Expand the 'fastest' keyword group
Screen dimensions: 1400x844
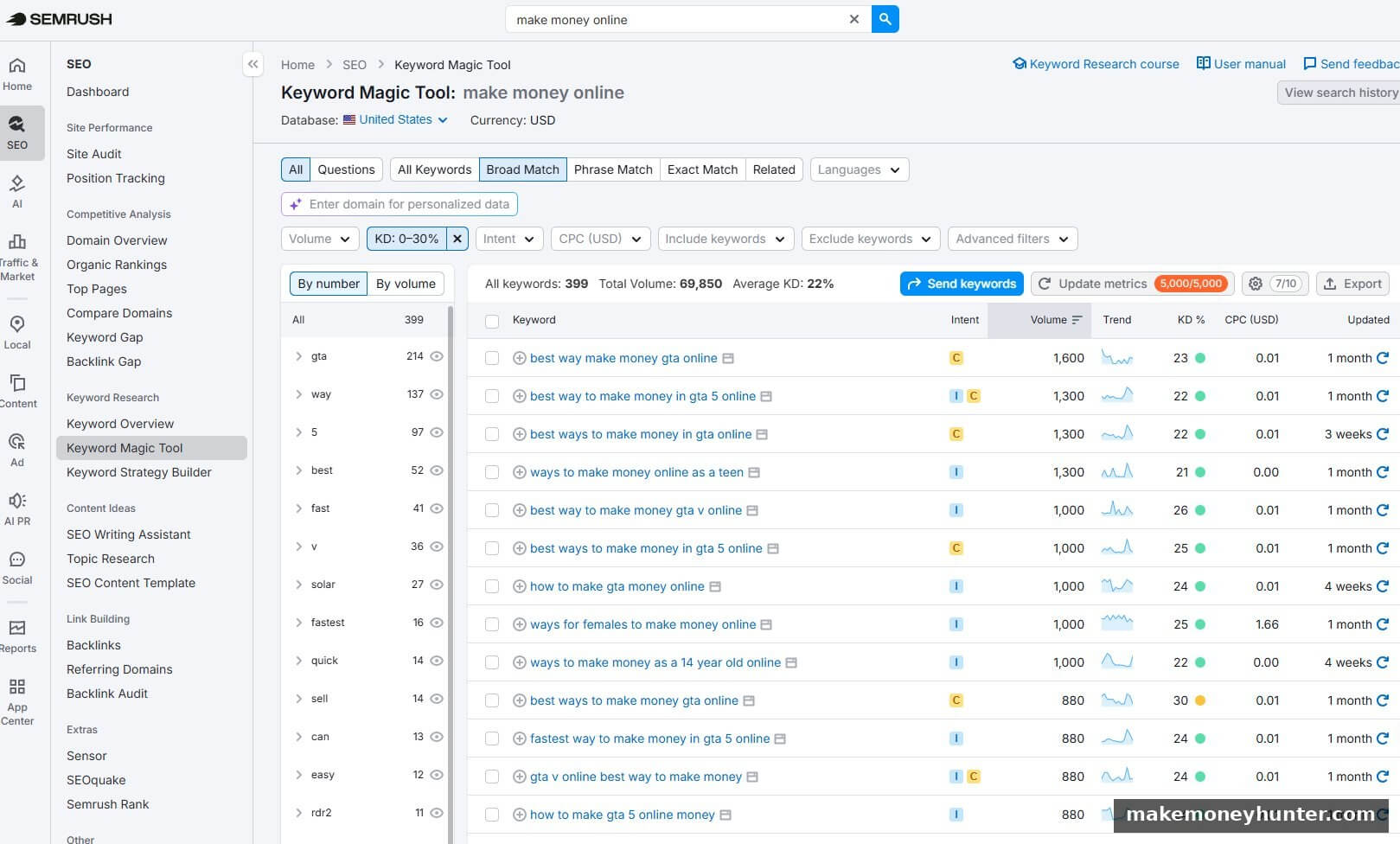click(x=298, y=623)
